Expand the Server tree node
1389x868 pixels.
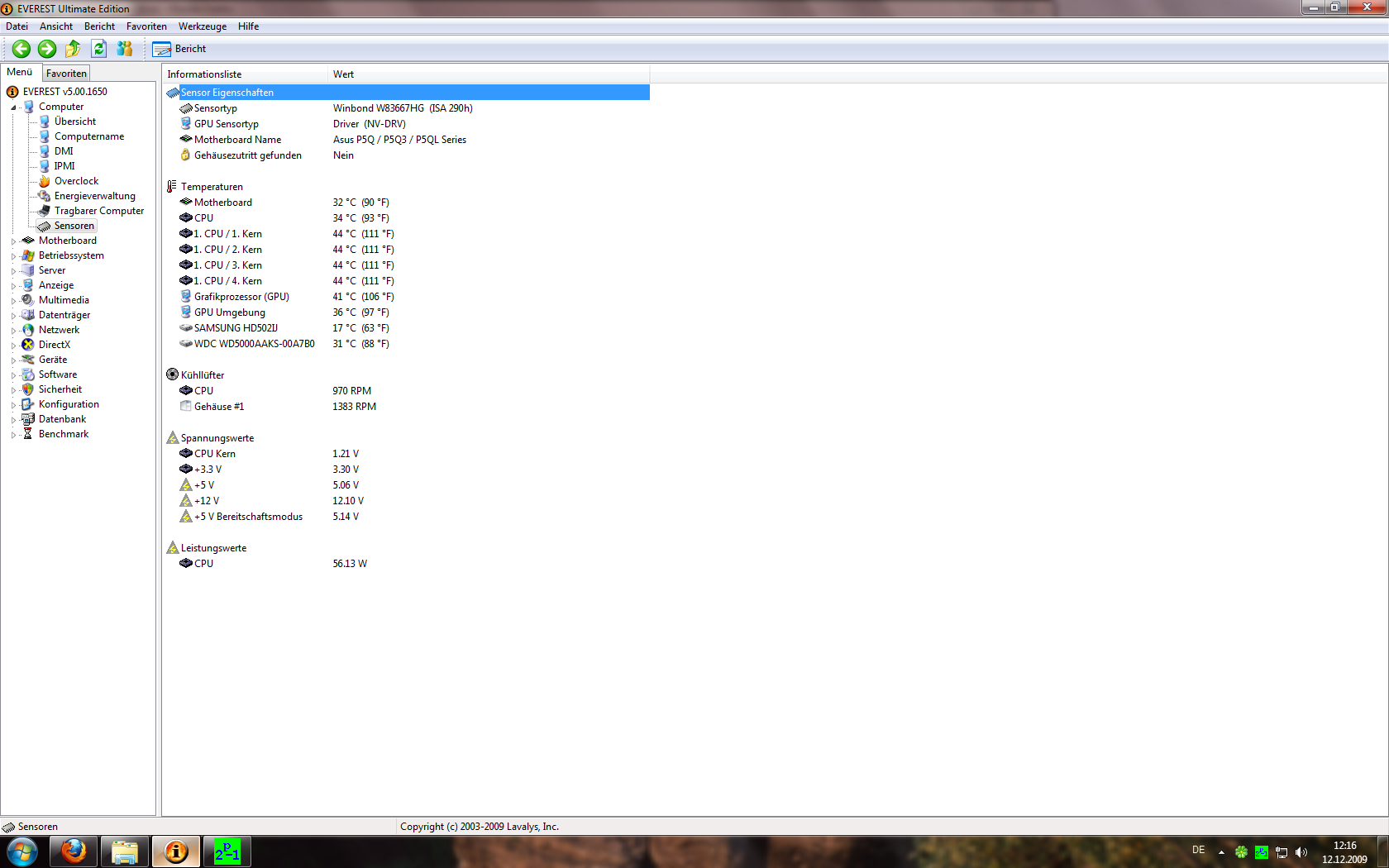click(x=13, y=271)
